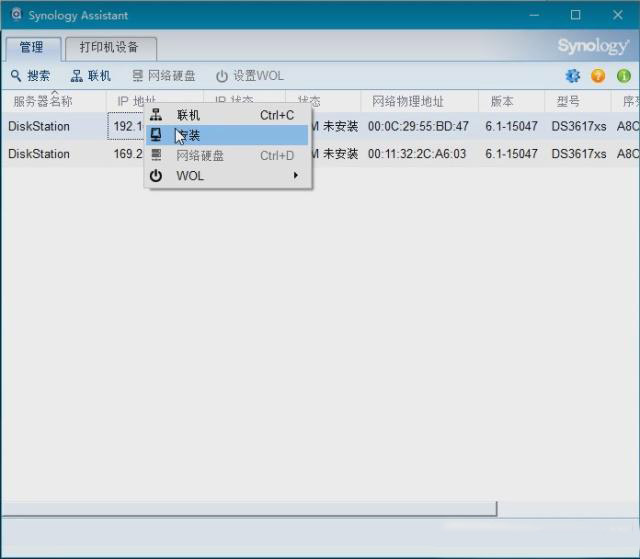Choose 网络硬盘 in the context menu
This screenshot has height=559, width=640.
[x=228, y=155]
